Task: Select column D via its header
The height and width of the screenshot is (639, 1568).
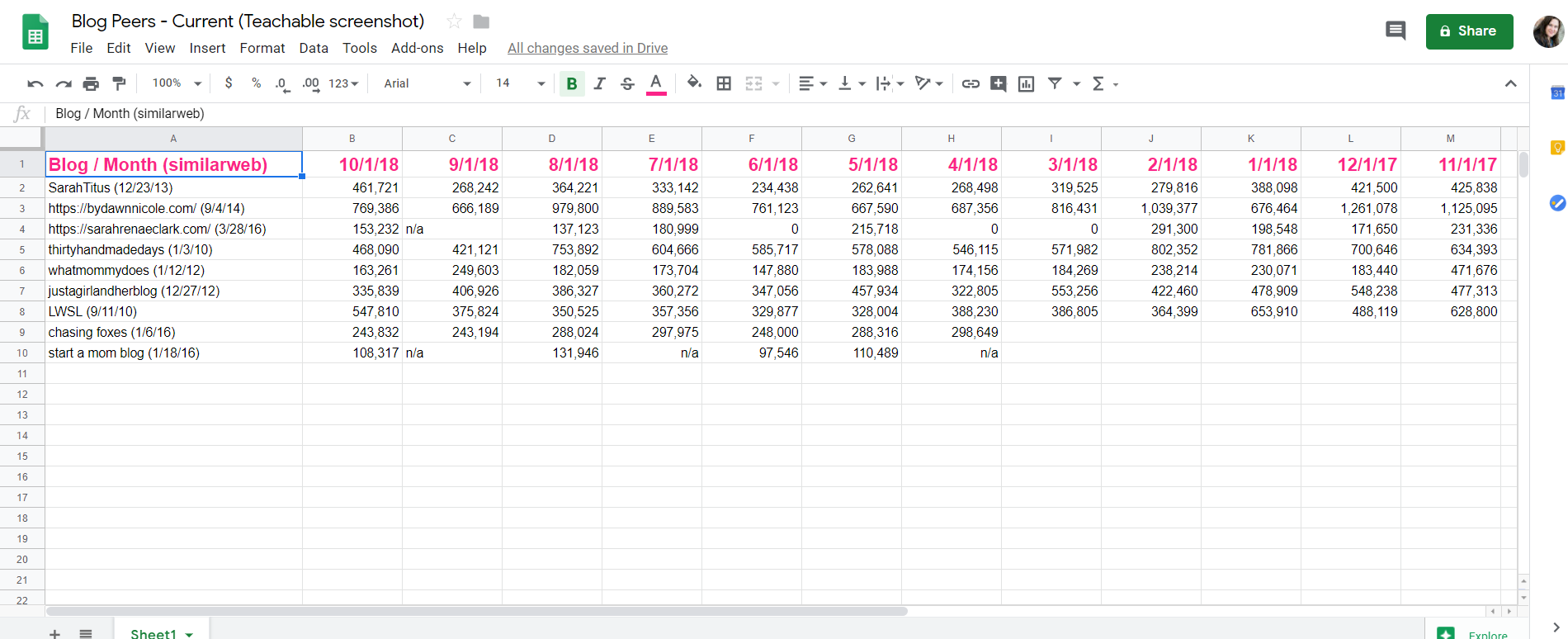Action: pyautogui.click(x=552, y=139)
